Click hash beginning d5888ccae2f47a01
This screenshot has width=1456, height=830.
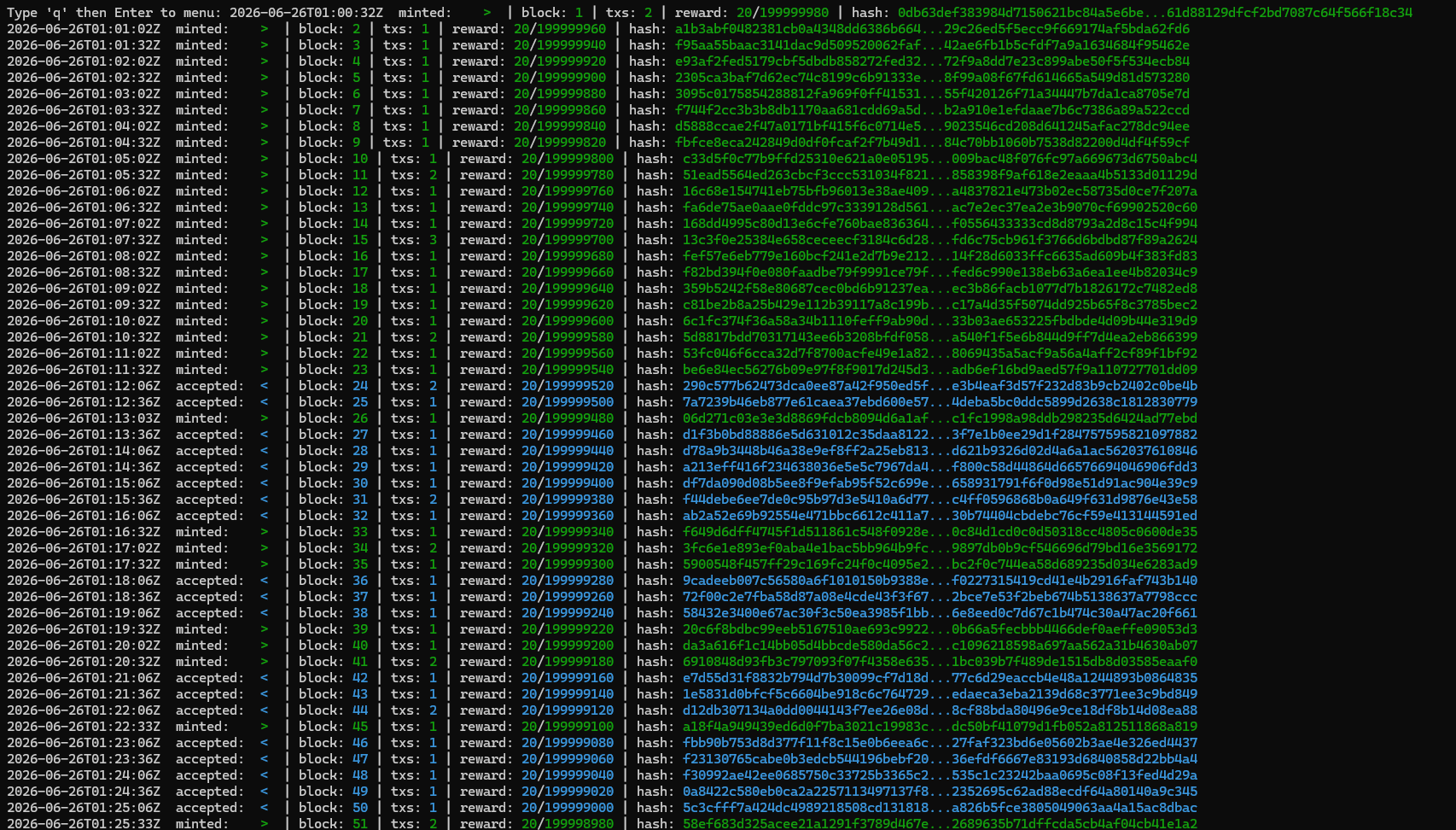pyautogui.click(x=932, y=126)
